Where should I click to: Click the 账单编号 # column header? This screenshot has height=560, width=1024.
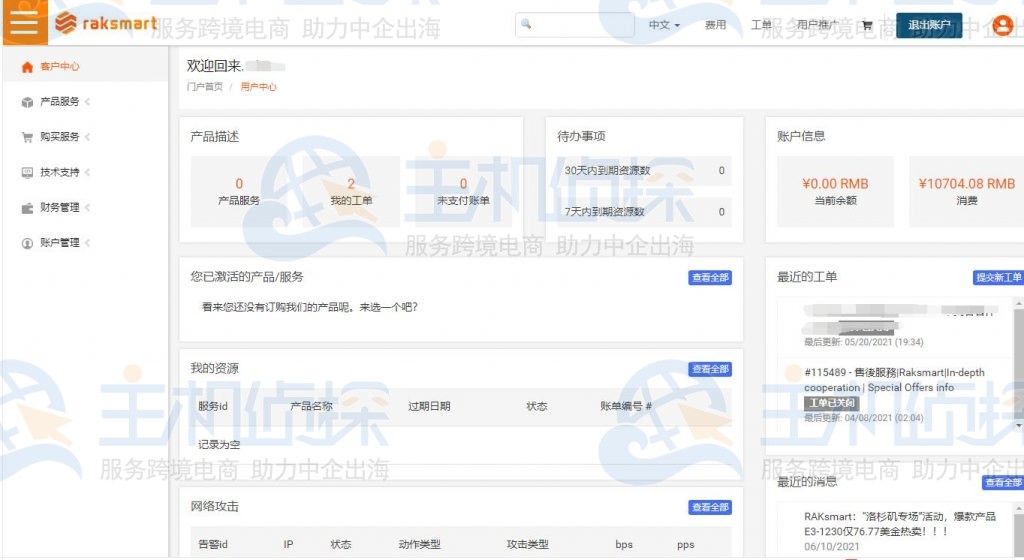[x=626, y=406]
